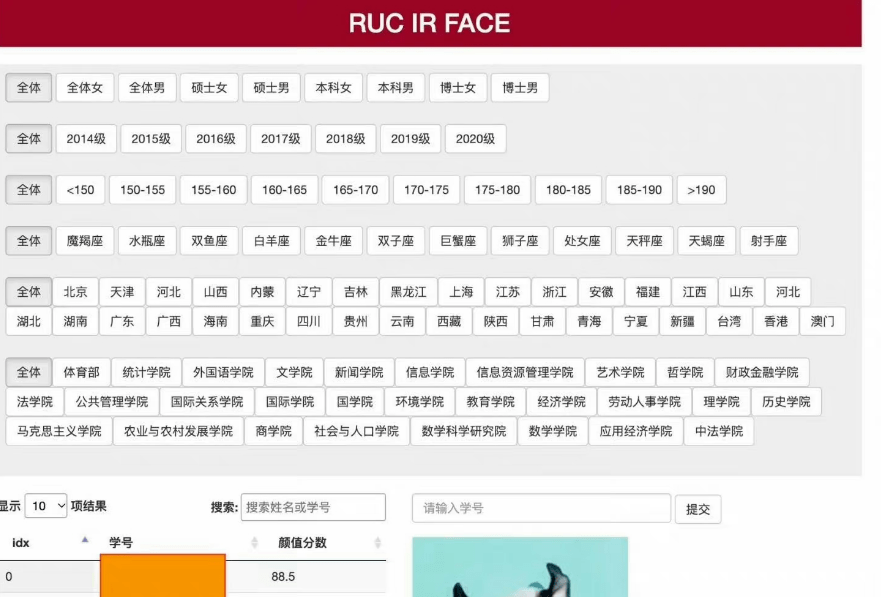This screenshot has width=881, height=597.
Task: Filter by 数学科学研究院
Action: [464, 431]
